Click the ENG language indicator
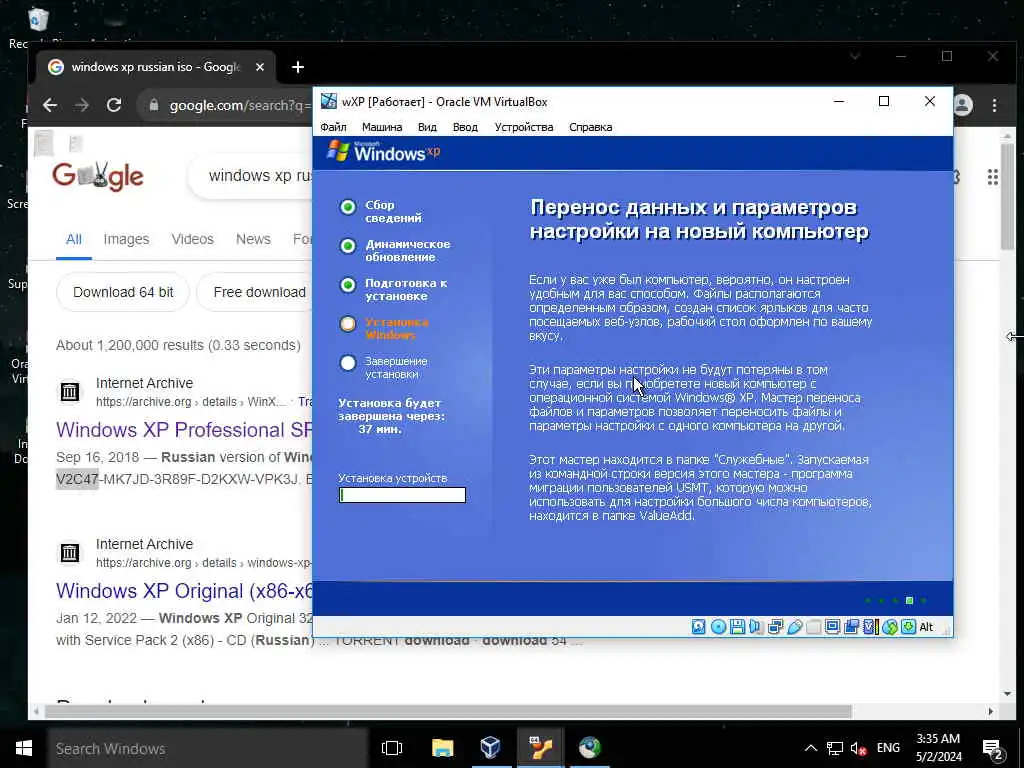The image size is (1024, 768). (x=888, y=748)
